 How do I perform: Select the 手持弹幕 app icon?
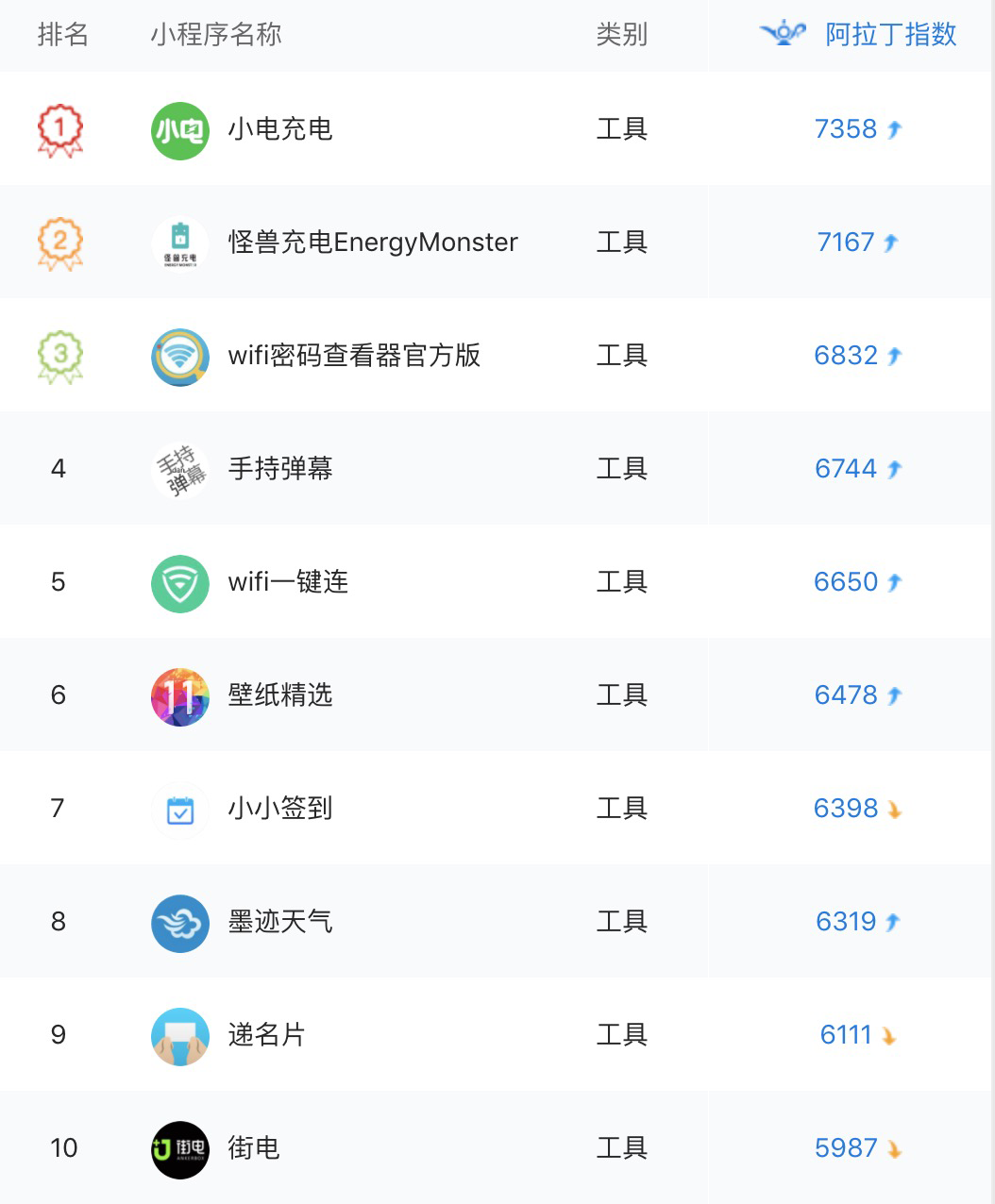coord(179,470)
